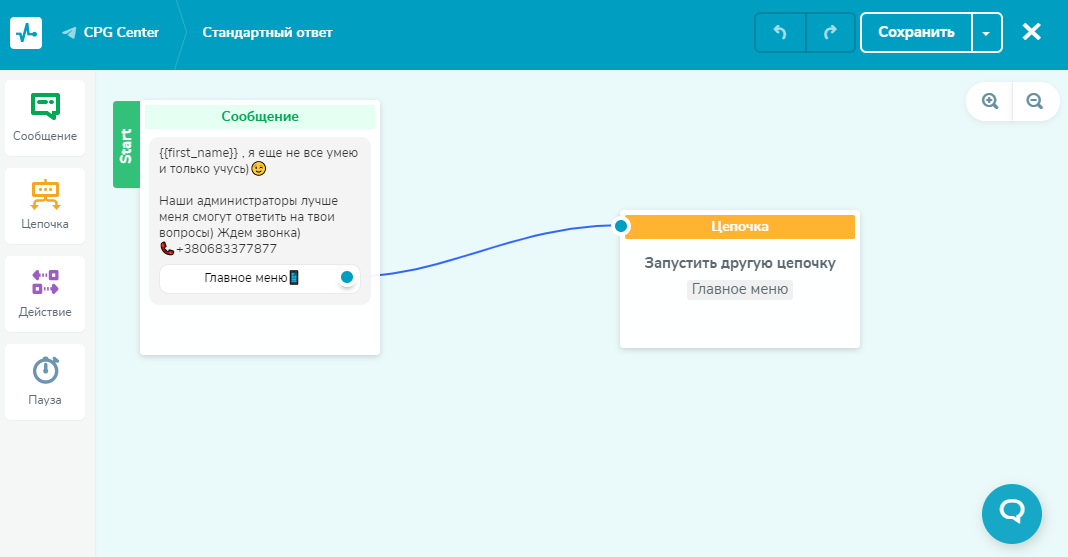Click the Цепочка block input connector
Screen dimensions: 1068x557
coord(621,226)
